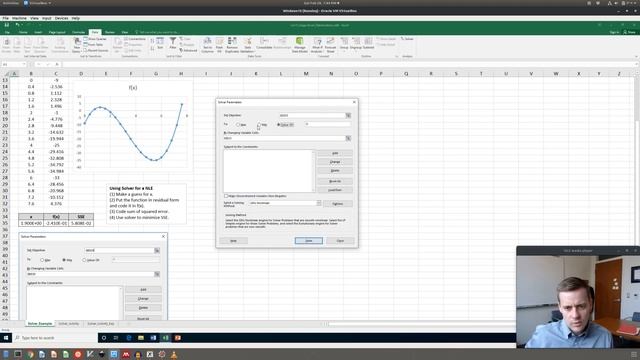Viewport: 640px width, 360px height.
Task: Click the Save icon in the quick access toolbar
Action: (x=7, y=25)
